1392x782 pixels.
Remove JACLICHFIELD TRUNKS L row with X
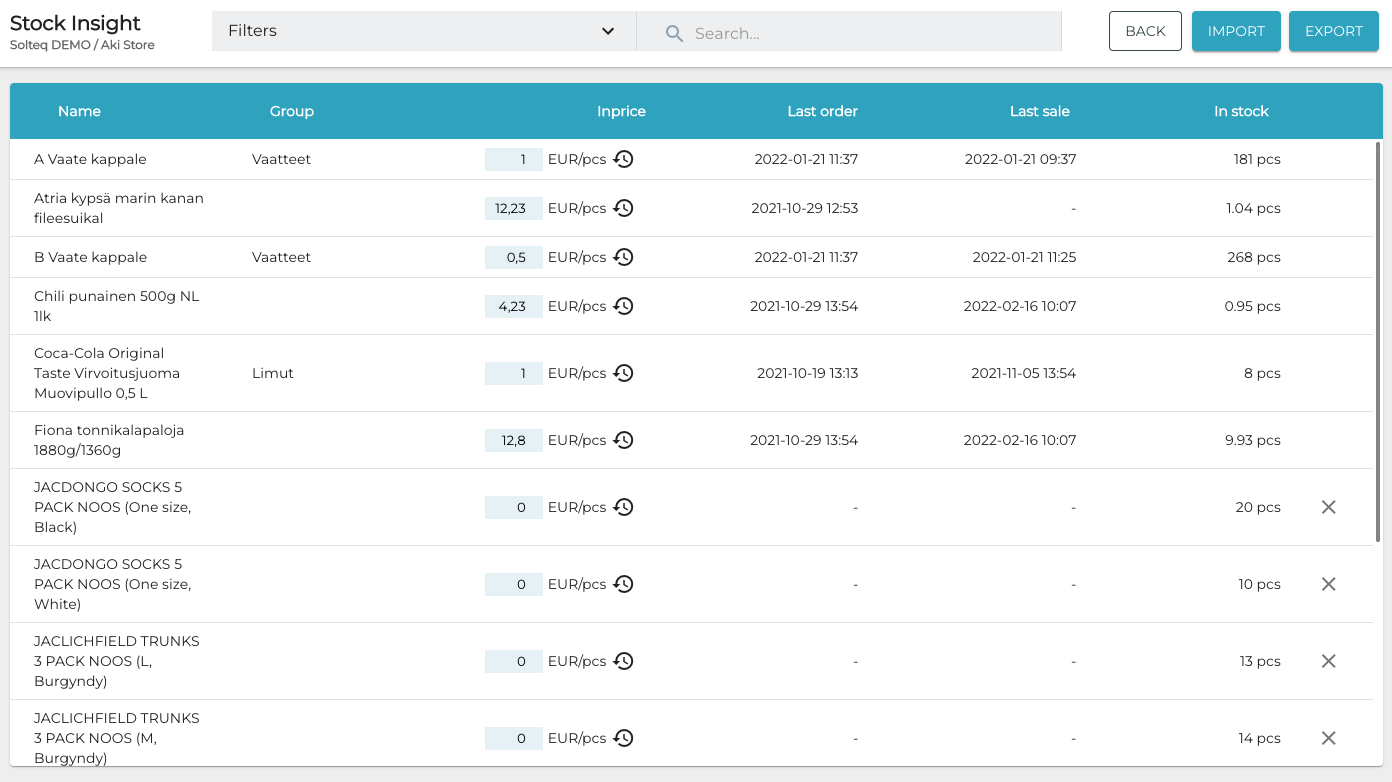[1328, 661]
